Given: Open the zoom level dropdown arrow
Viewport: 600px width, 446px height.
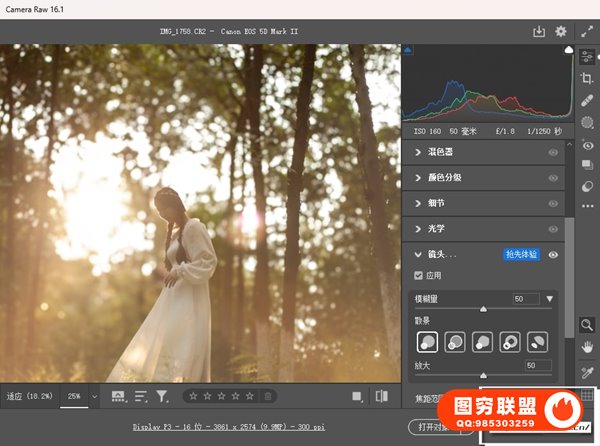Looking at the screenshot, I should pyautogui.click(x=95, y=396).
